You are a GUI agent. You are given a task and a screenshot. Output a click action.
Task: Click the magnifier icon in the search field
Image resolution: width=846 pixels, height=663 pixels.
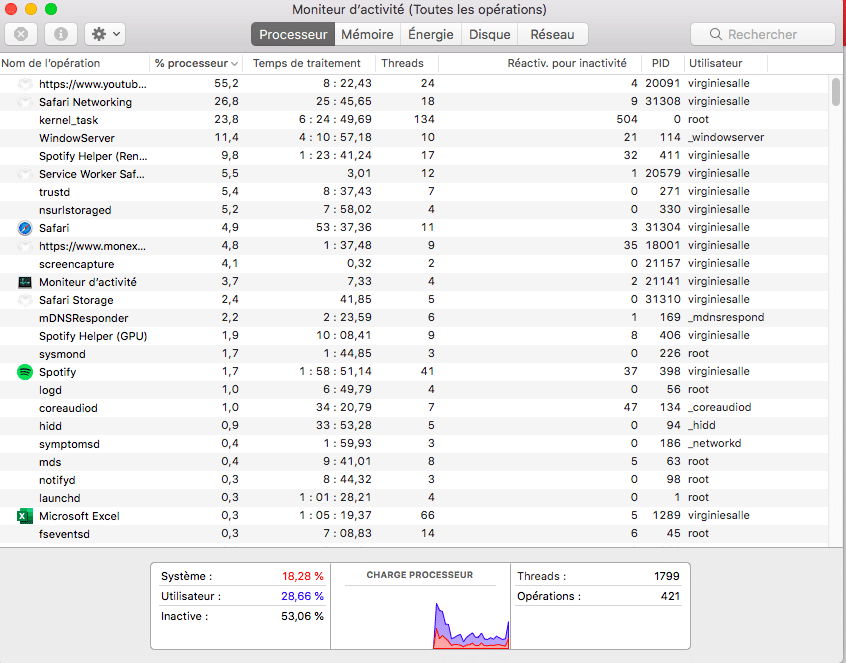pos(716,34)
